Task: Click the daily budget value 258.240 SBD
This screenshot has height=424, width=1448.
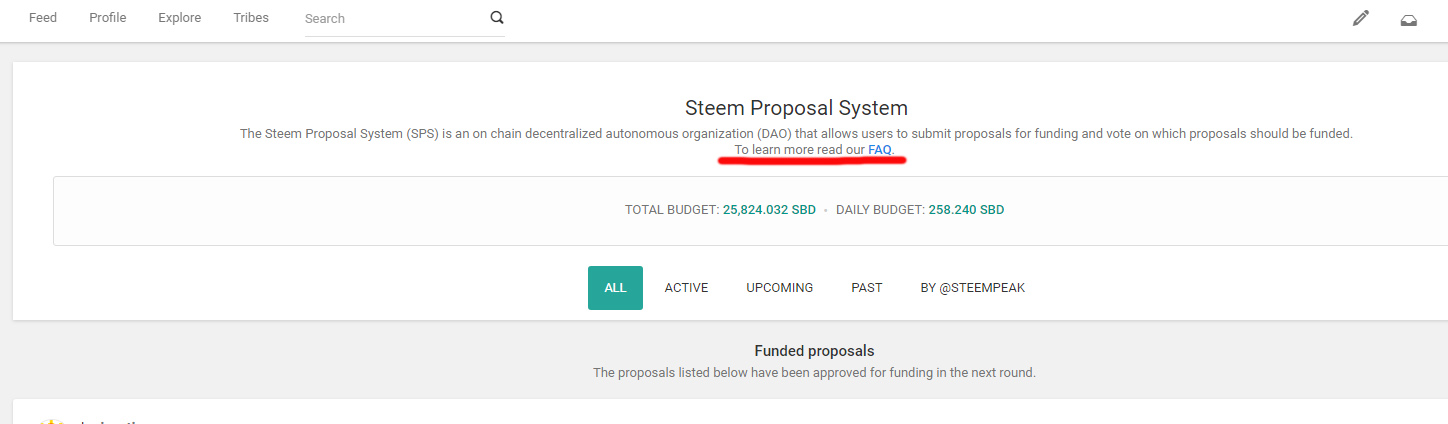Action: (x=966, y=210)
